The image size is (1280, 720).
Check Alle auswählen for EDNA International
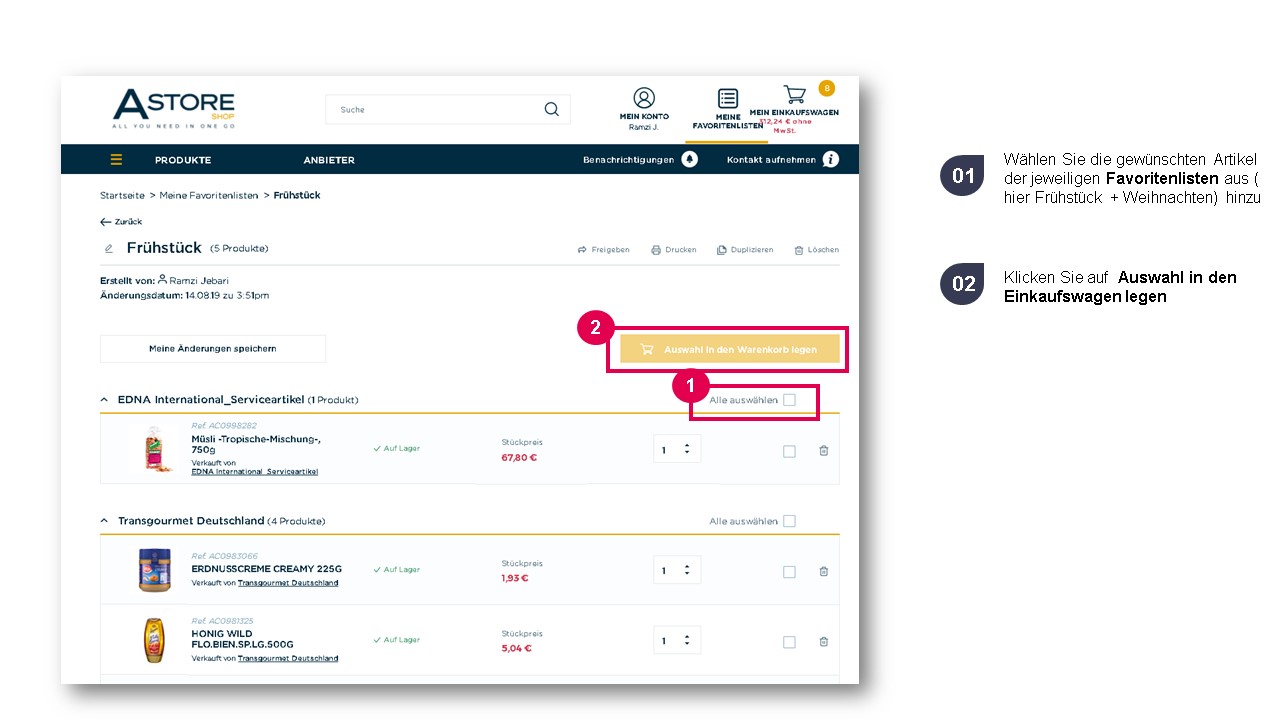[789, 400]
